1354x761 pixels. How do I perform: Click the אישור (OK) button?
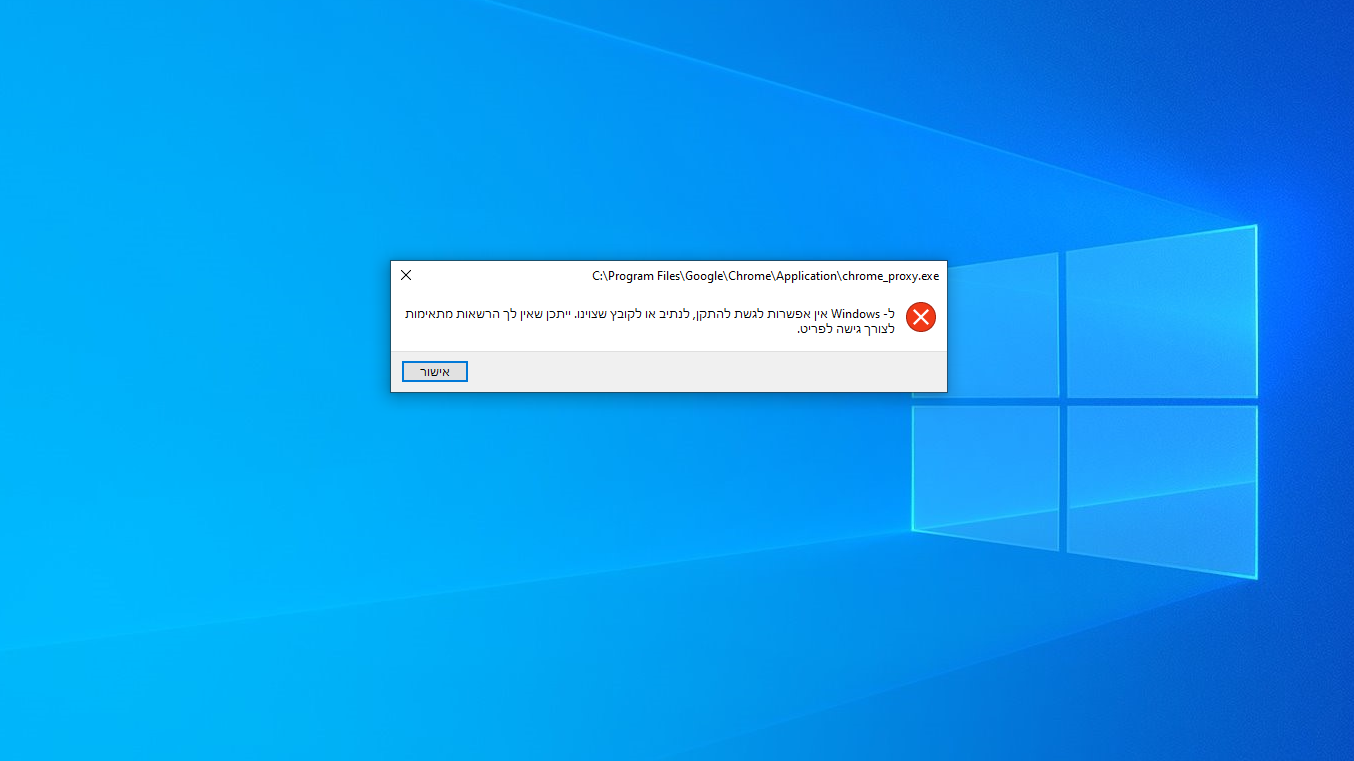coord(435,372)
